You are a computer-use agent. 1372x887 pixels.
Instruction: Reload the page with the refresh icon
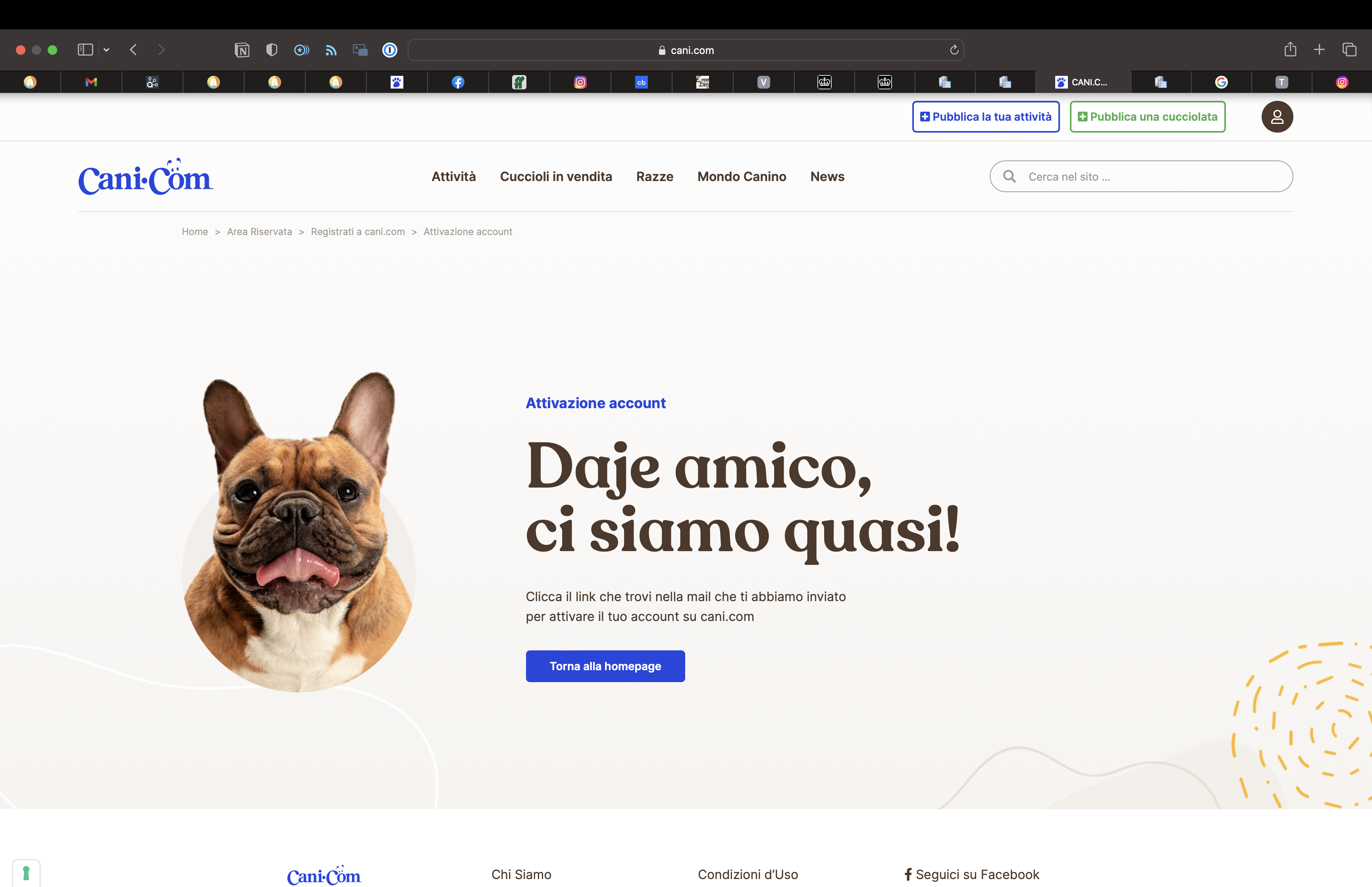(954, 50)
